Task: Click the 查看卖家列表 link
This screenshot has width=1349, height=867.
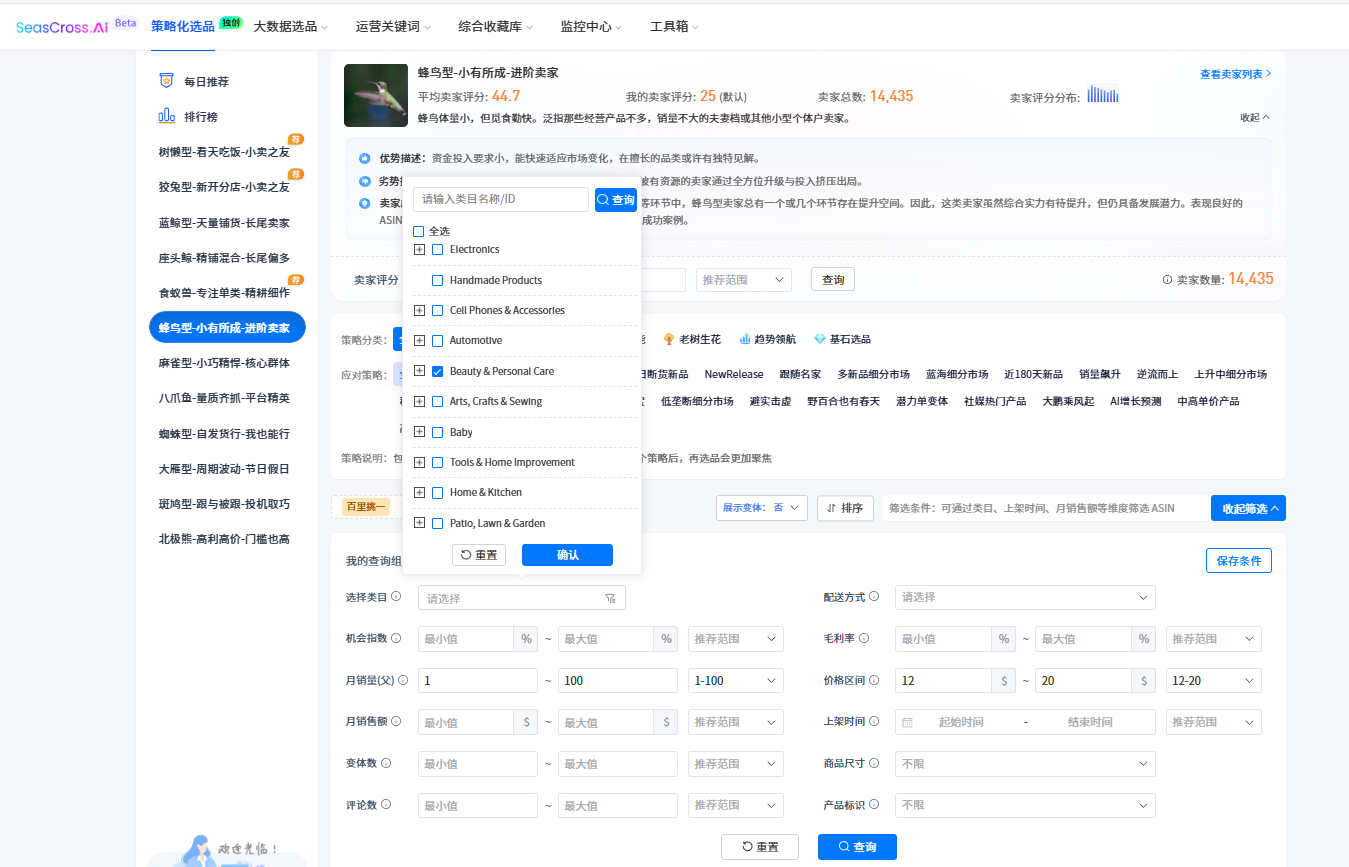Action: [1236, 74]
